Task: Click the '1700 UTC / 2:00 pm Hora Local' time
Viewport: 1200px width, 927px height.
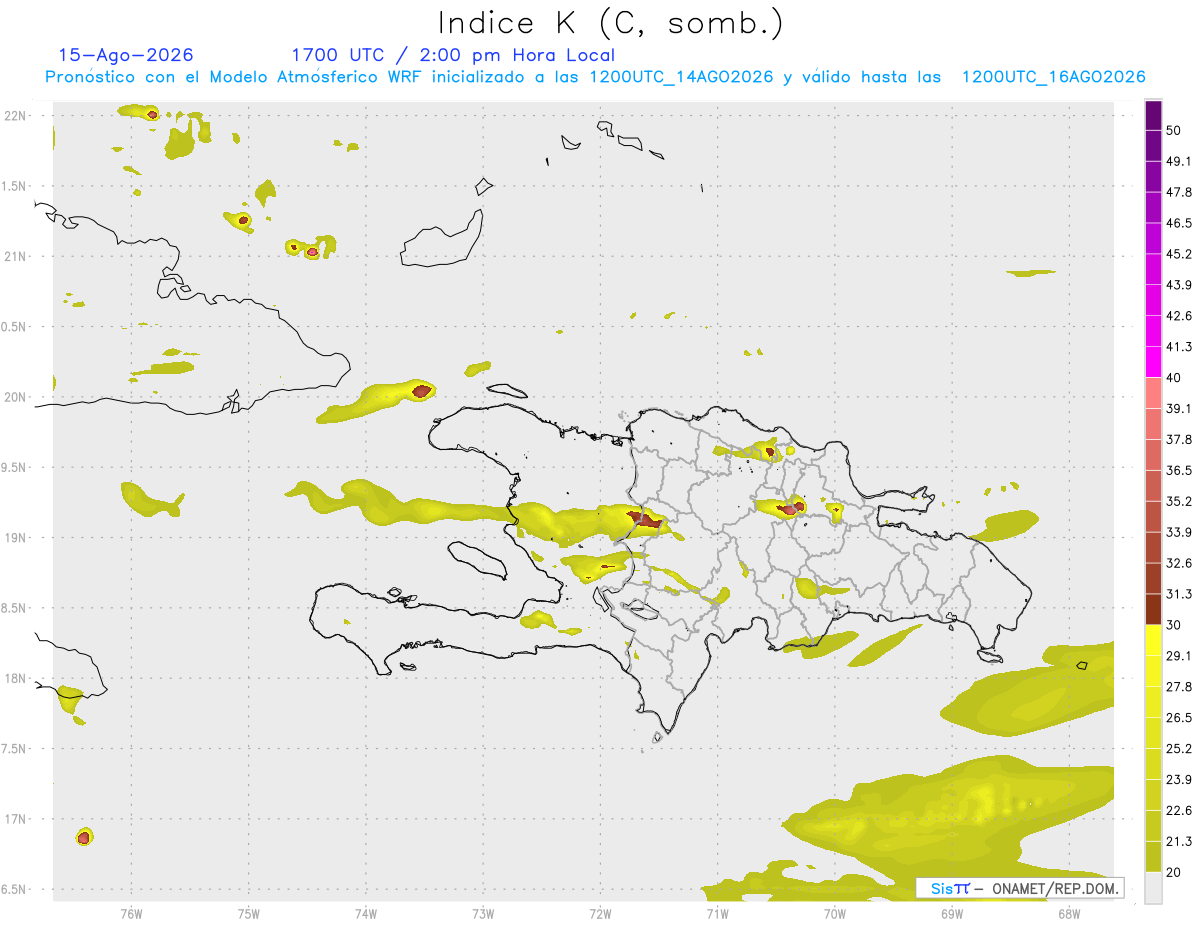Action: coord(453,55)
